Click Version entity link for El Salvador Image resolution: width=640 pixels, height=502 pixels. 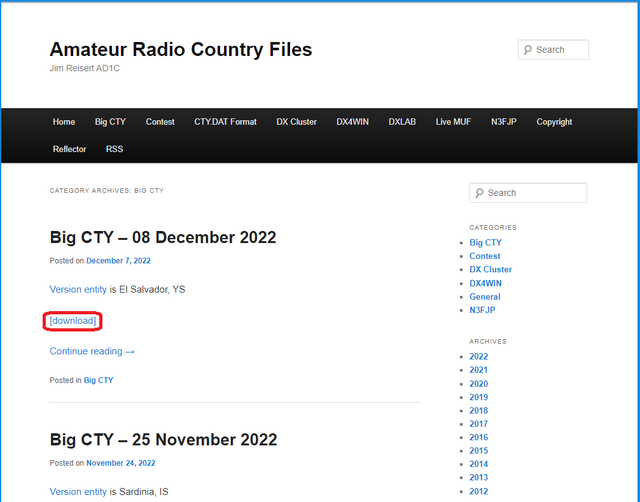(78, 289)
